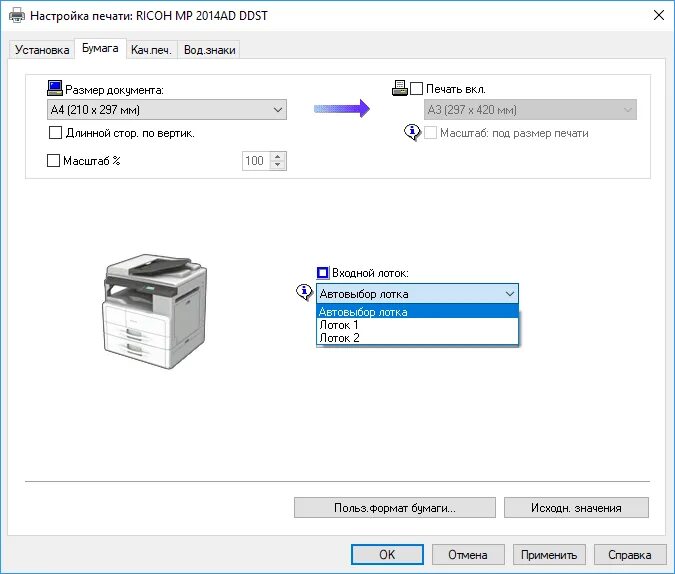Click the Применить button
This screenshot has width=675, height=574.
pyautogui.click(x=549, y=554)
